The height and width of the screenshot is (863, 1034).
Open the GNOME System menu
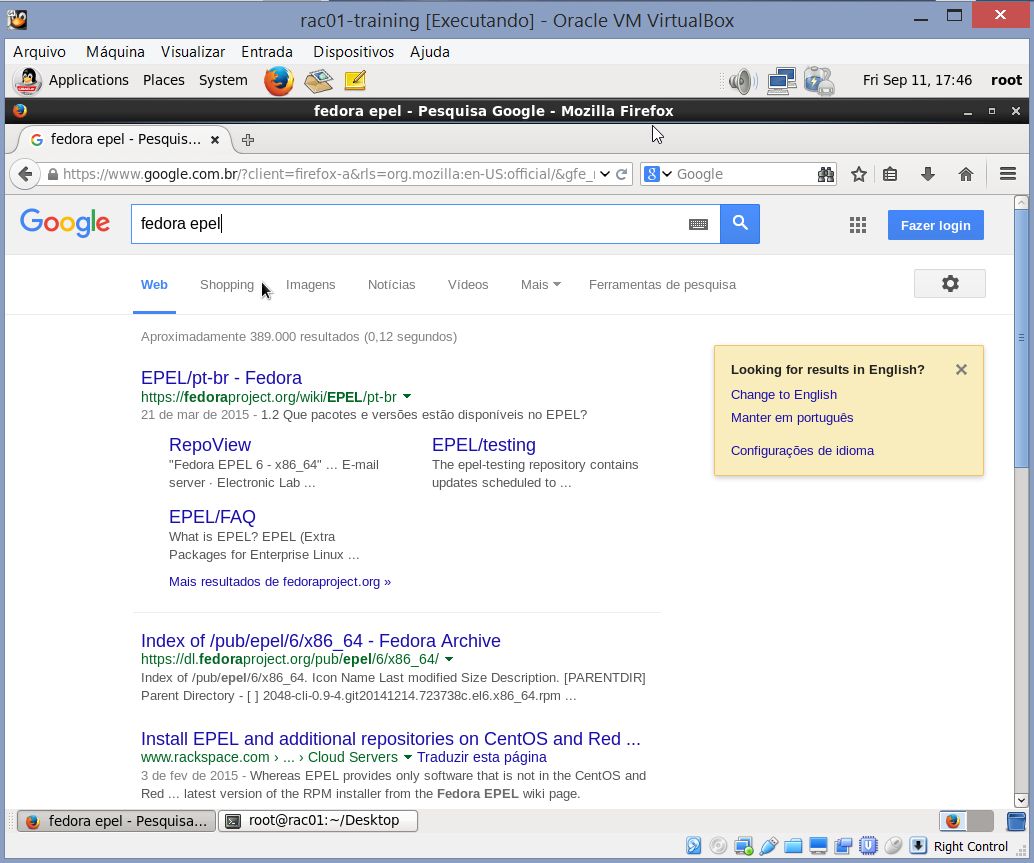223,80
